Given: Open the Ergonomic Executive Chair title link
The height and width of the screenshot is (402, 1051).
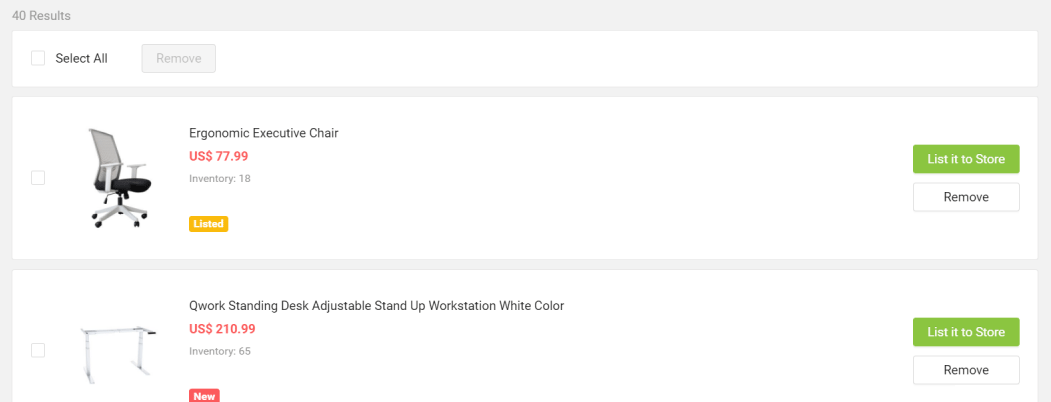Looking at the screenshot, I should pyautogui.click(x=264, y=133).
